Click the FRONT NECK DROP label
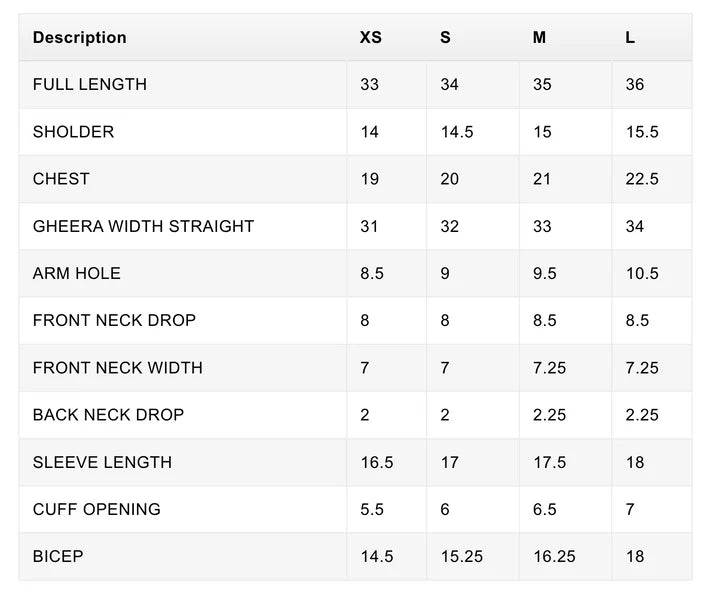This screenshot has height=612, width=713. click(x=114, y=321)
